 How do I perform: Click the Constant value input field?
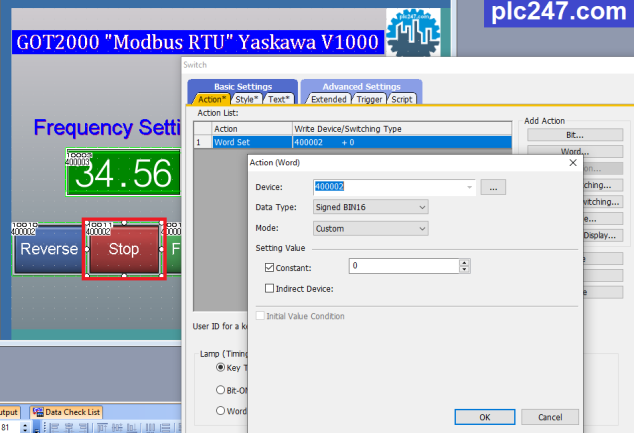404,266
